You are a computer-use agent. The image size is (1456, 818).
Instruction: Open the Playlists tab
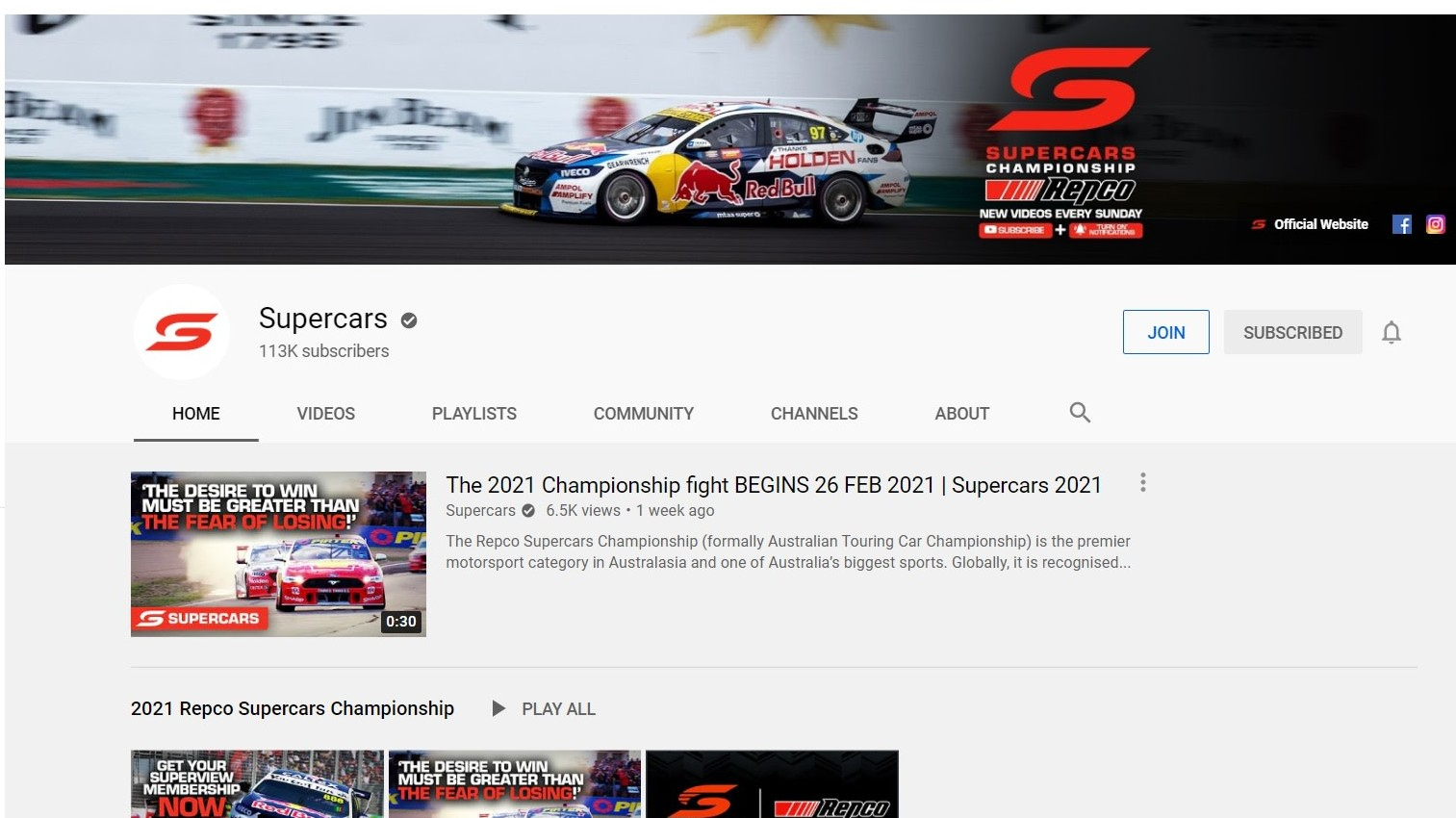coord(473,414)
